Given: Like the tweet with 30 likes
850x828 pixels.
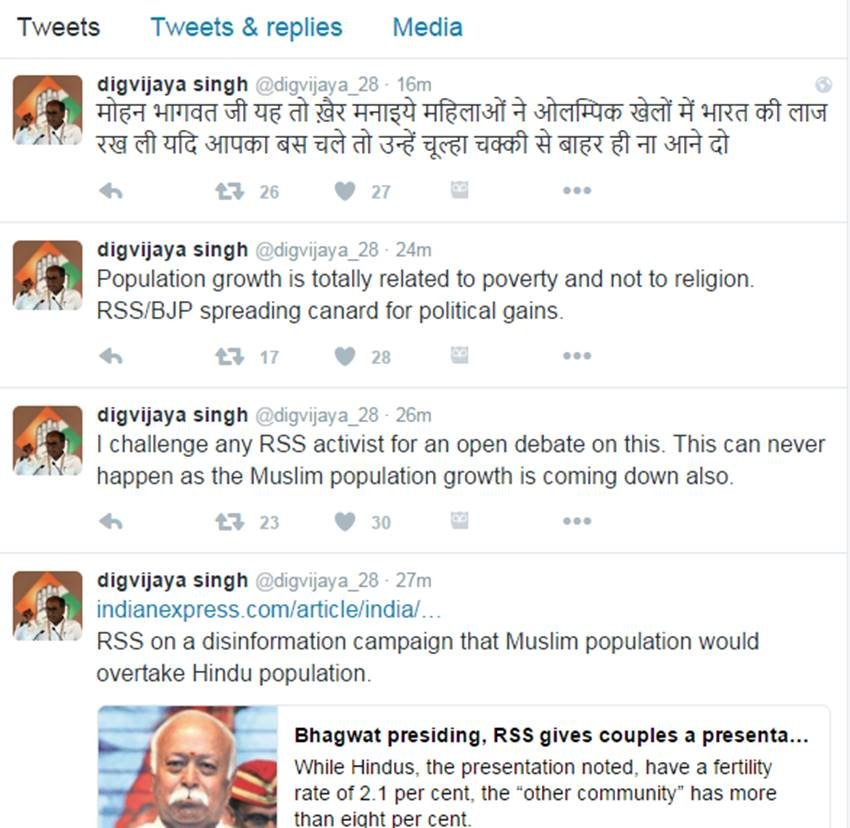Looking at the screenshot, I should tap(345, 522).
